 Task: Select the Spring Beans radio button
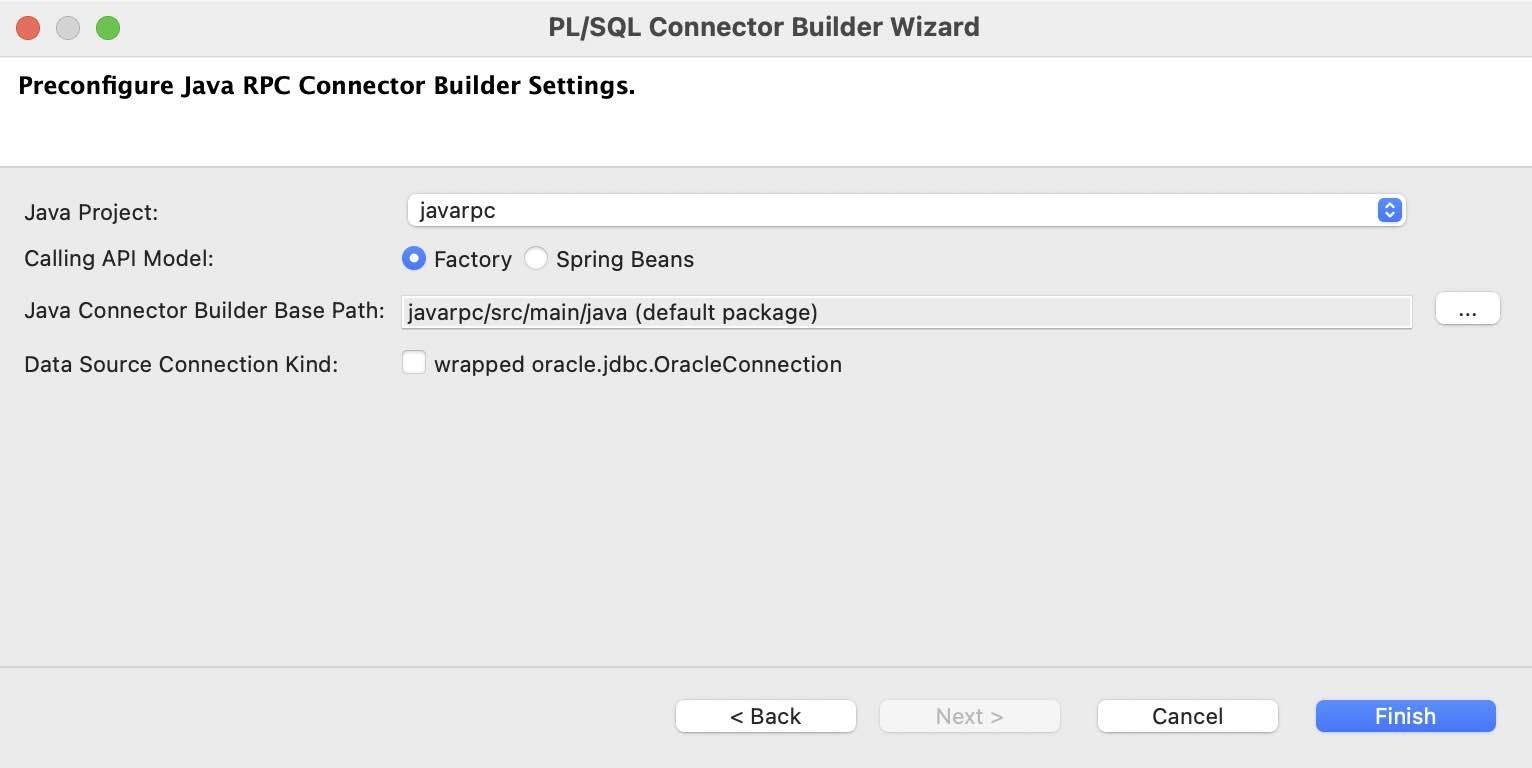[x=536, y=258]
